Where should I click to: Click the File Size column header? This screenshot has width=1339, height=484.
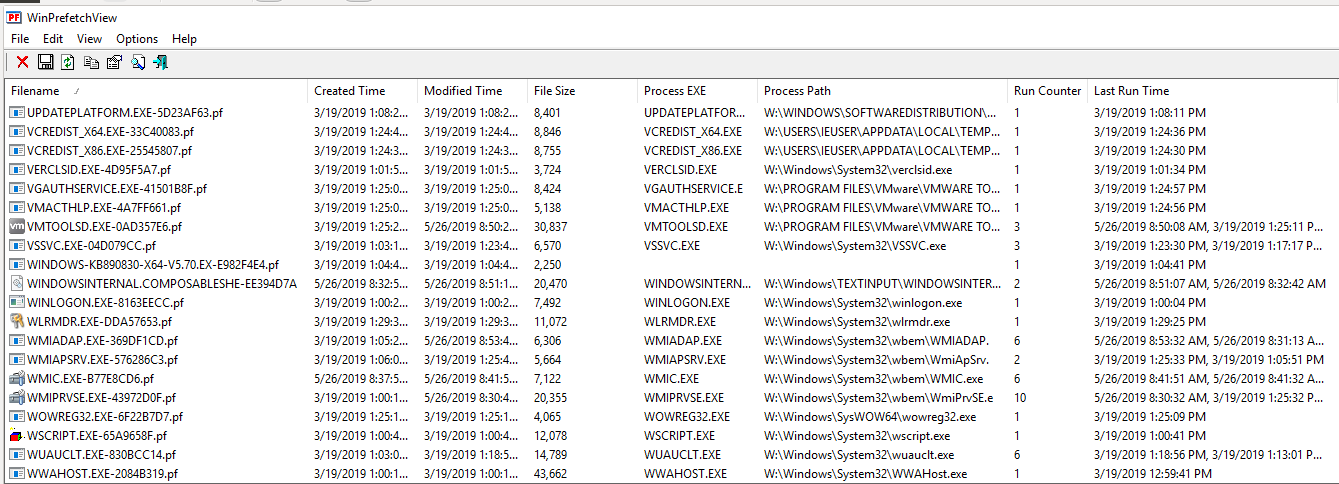(554, 91)
